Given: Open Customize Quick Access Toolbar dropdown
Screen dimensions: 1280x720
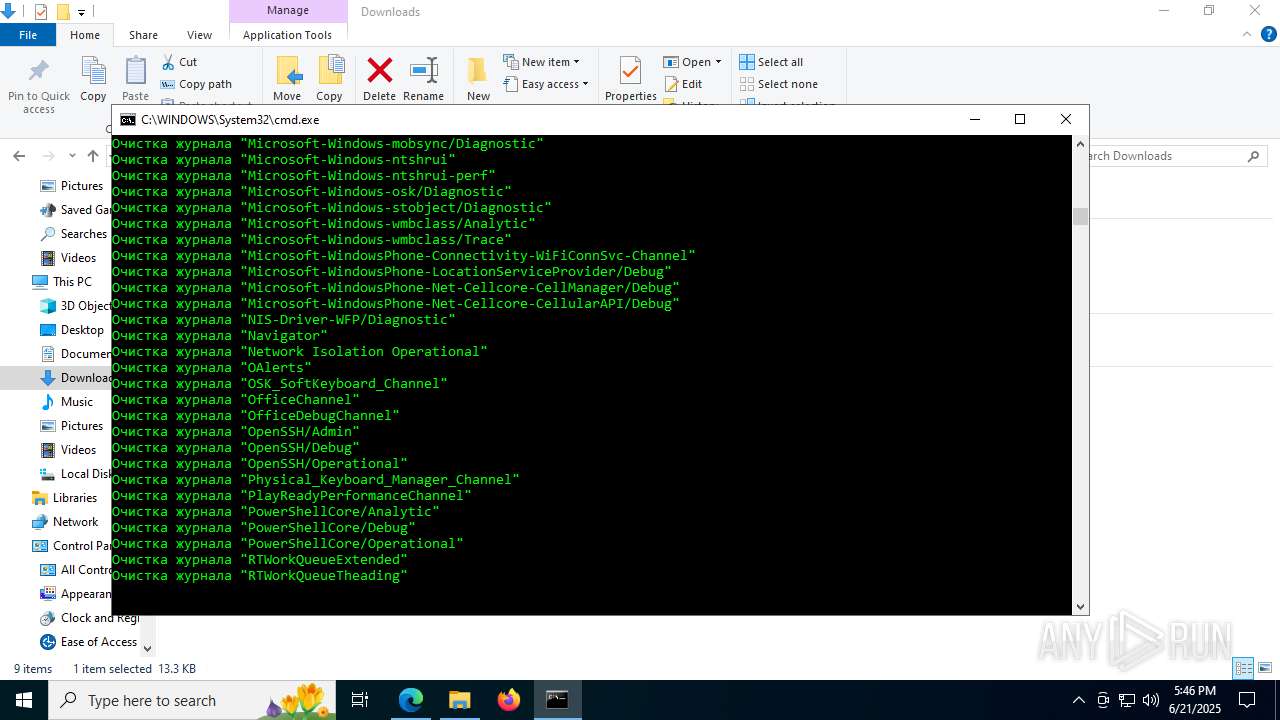Looking at the screenshot, I should pyautogui.click(x=82, y=12).
